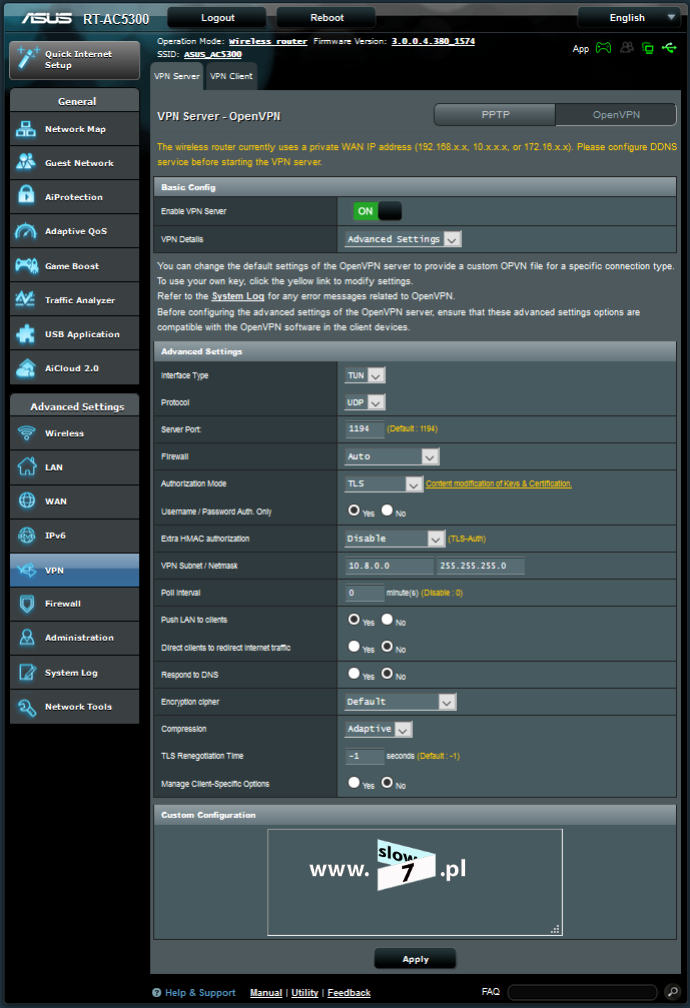Viewport: 690px width, 1008px height.
Task: Click the VPN sidebar icon
Action: 26,570
